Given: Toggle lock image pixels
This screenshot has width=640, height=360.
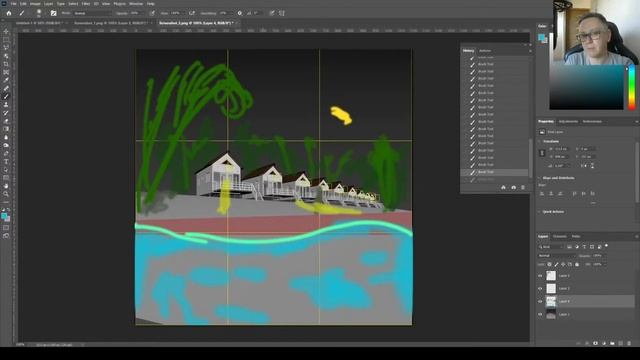Looking at the screenshot, I should (556, 264).
